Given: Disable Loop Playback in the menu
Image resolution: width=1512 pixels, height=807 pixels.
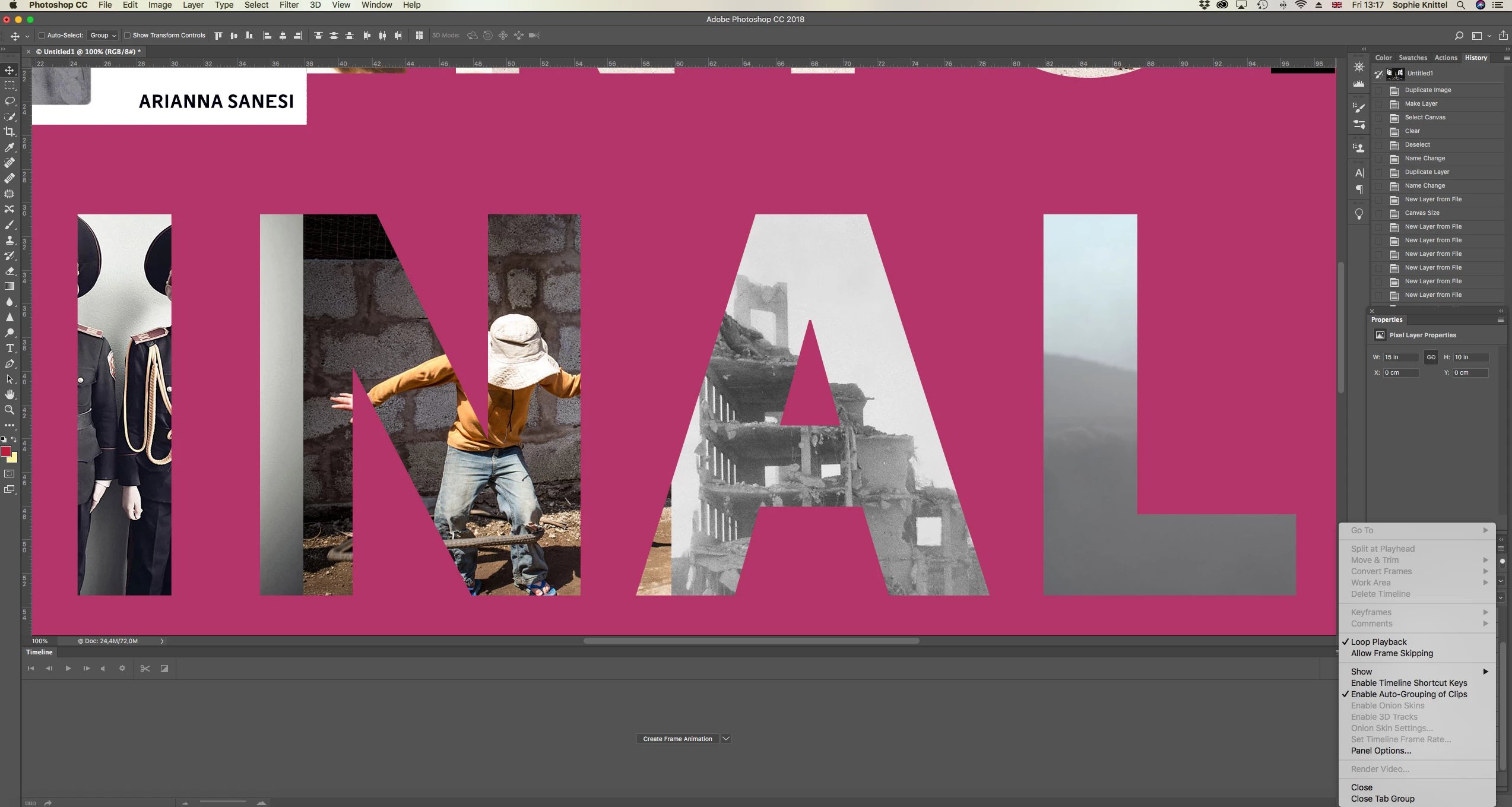Looking at the screenshot, I should coord(1378,642).
